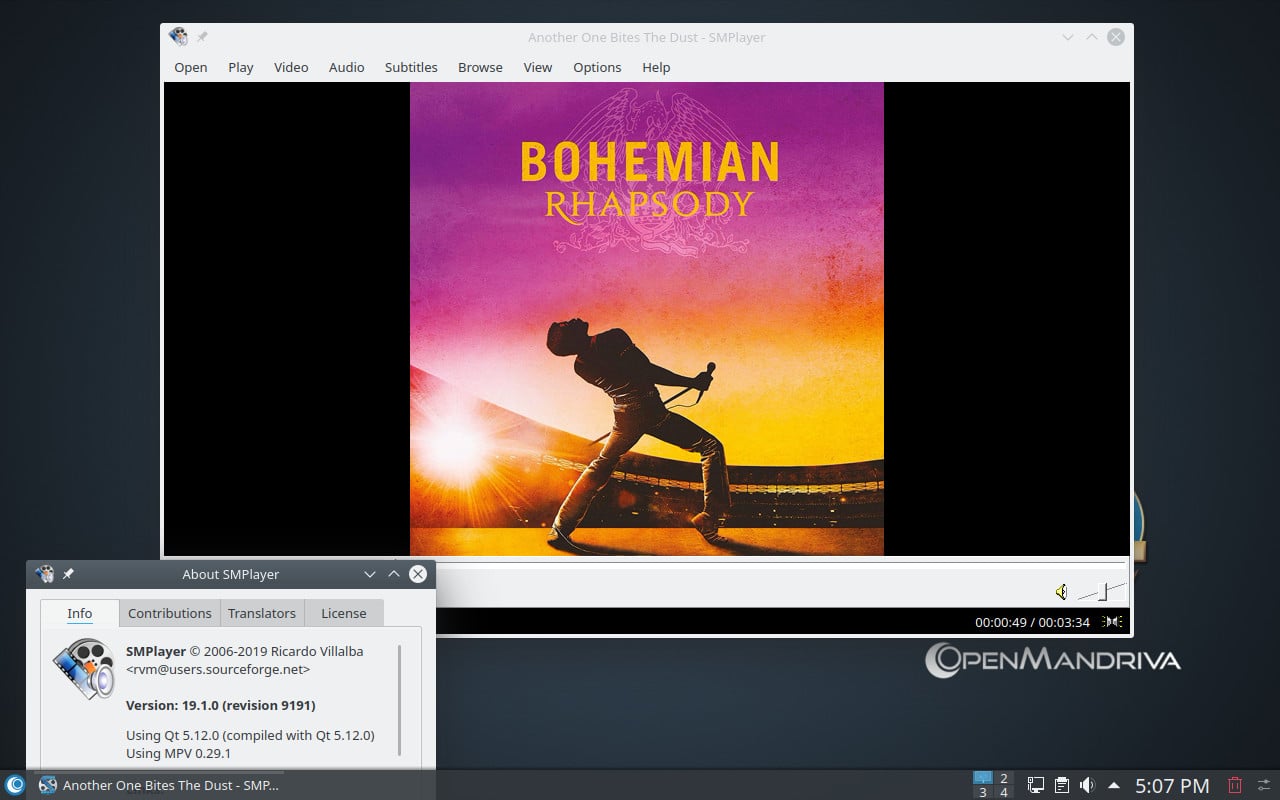Mute the sound using SMPlayer's speaker icon
The image size is (1280, 800).
(x=1060, y=591)
